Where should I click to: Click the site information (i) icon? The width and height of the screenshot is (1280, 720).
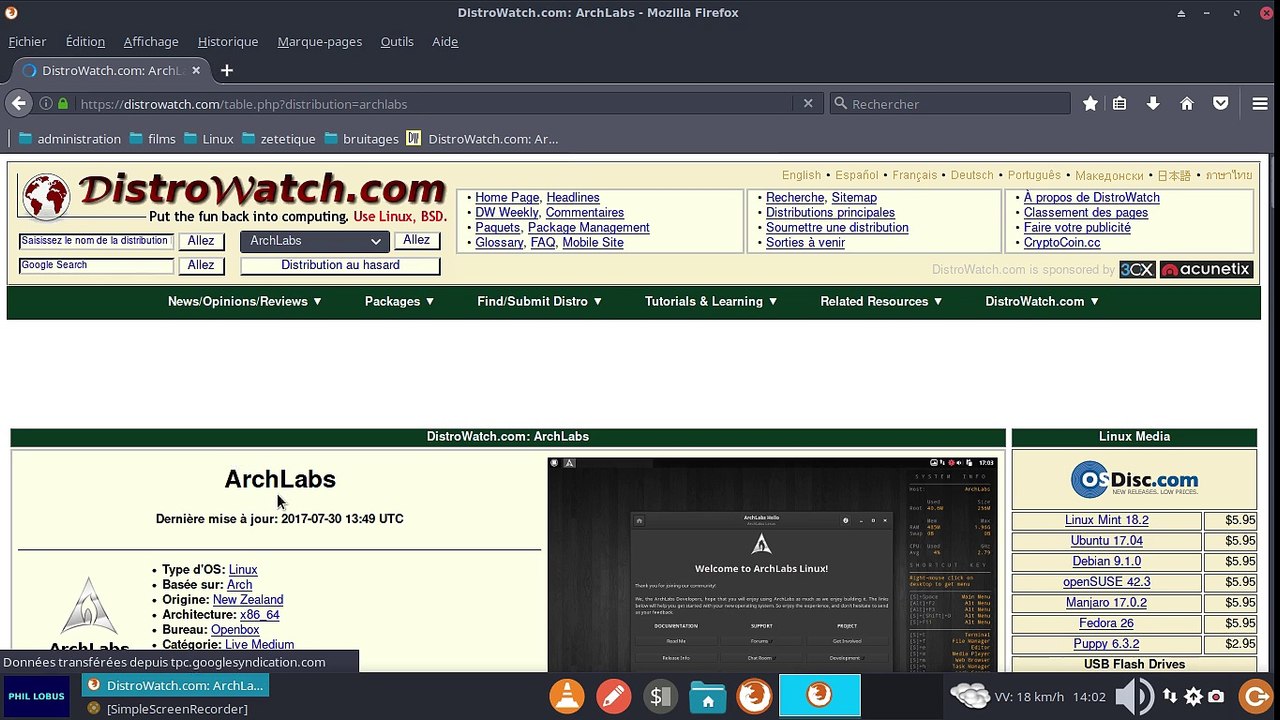(x=46, y=104)
